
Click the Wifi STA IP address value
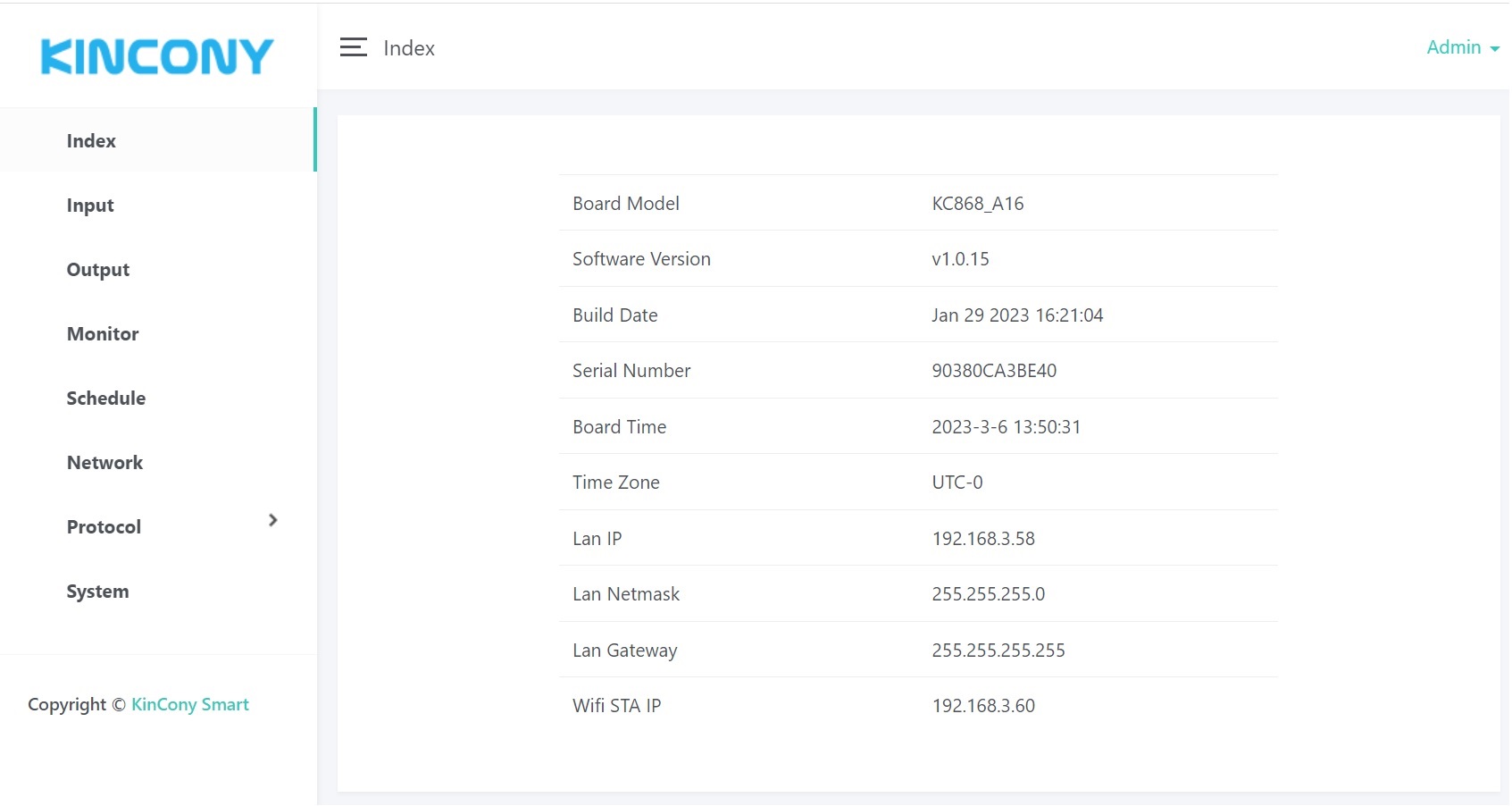click(983, 706)
